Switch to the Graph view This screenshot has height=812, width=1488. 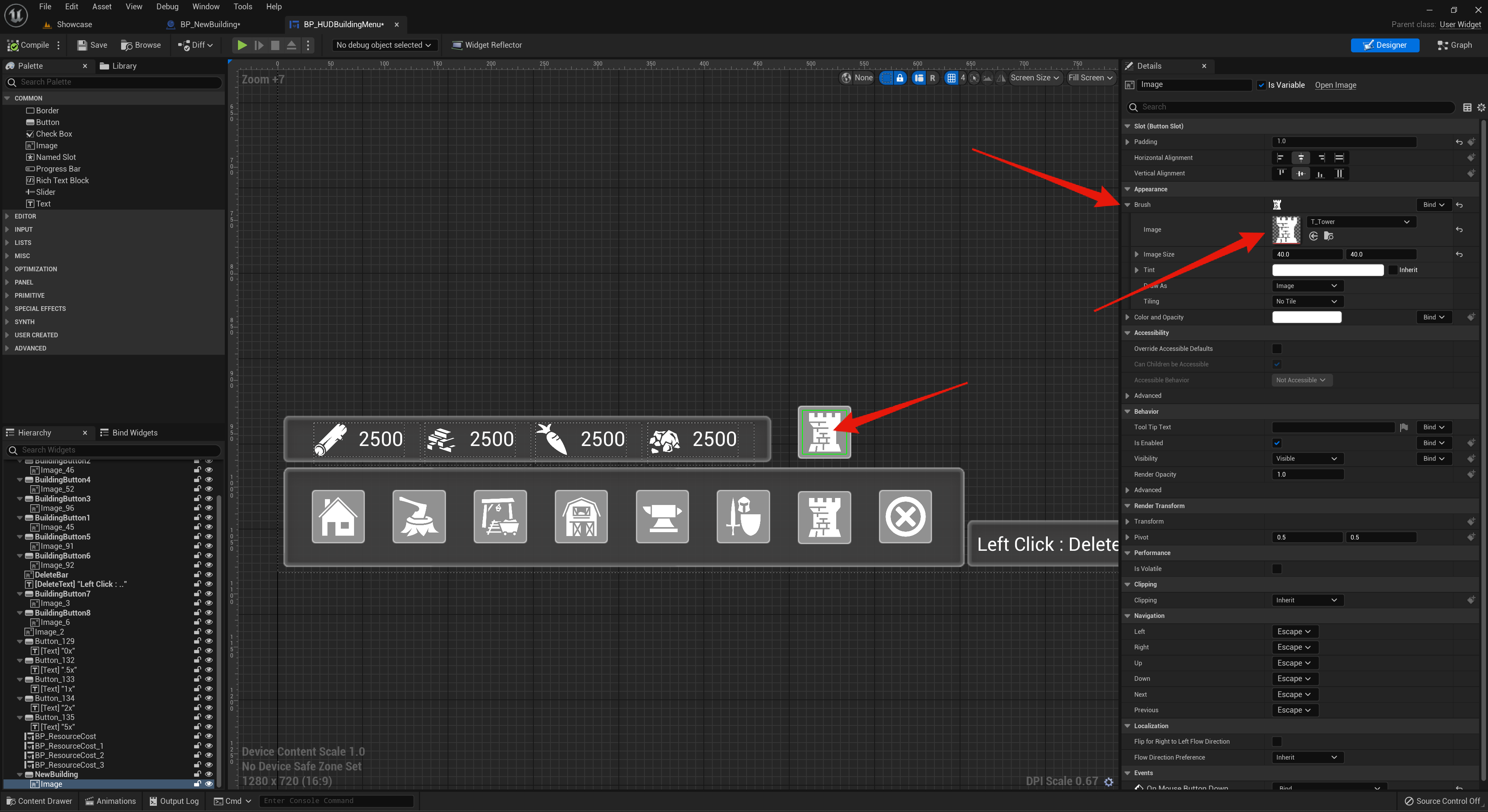pyautogui.click(x=1455, y=45)
